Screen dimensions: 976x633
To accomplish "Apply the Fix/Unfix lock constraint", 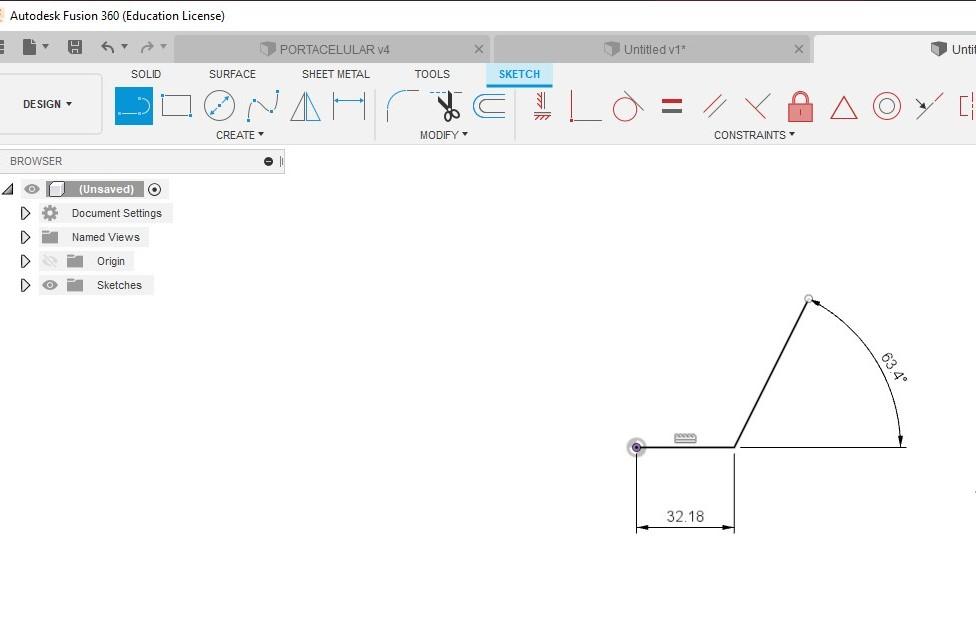I will 800,106.
